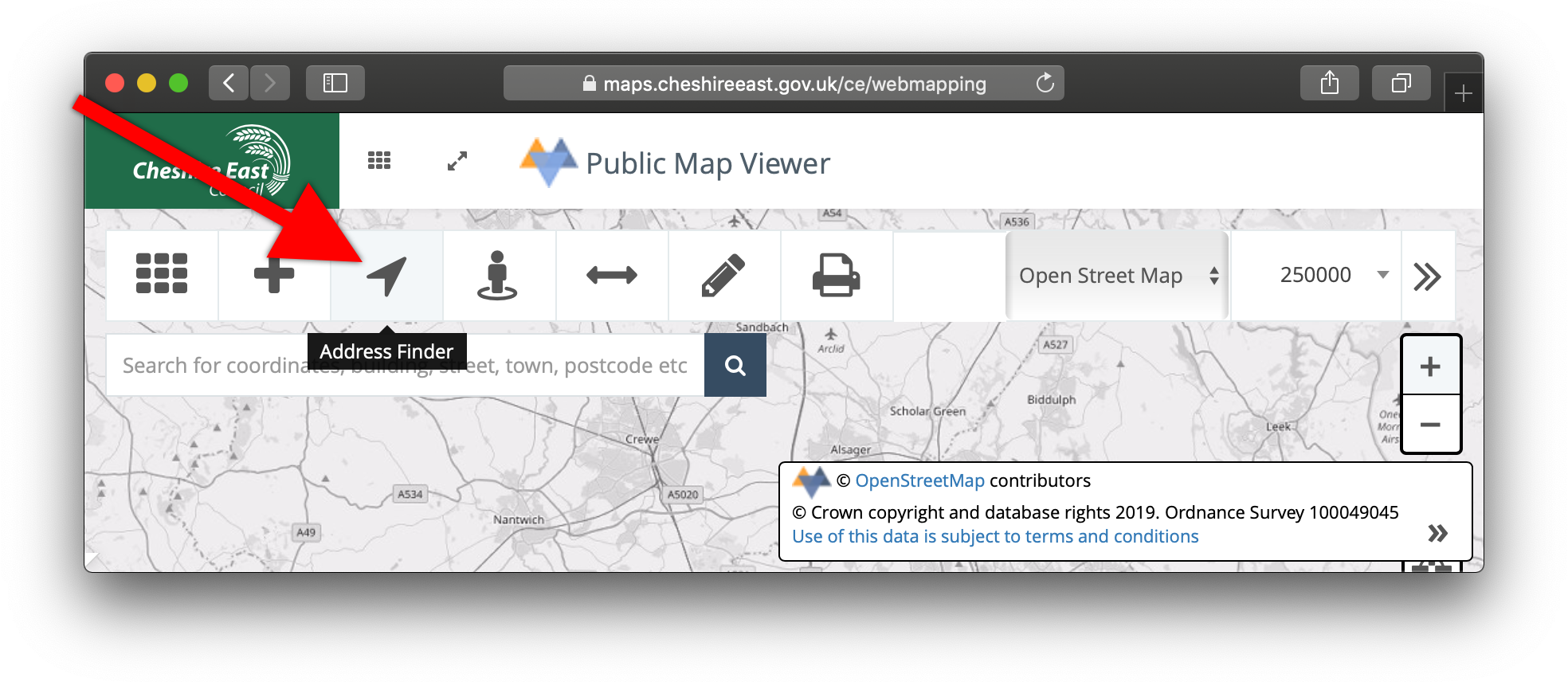Click the Crewe label on map

pyautogui.click(x=642, y=439)
